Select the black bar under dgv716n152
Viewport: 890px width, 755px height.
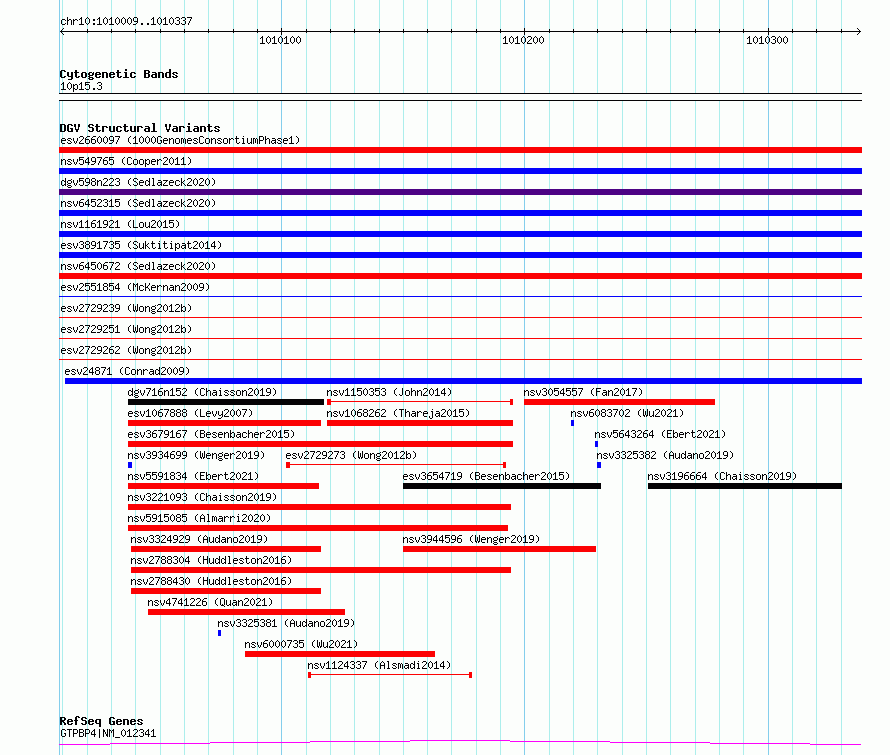pos(226,402)
